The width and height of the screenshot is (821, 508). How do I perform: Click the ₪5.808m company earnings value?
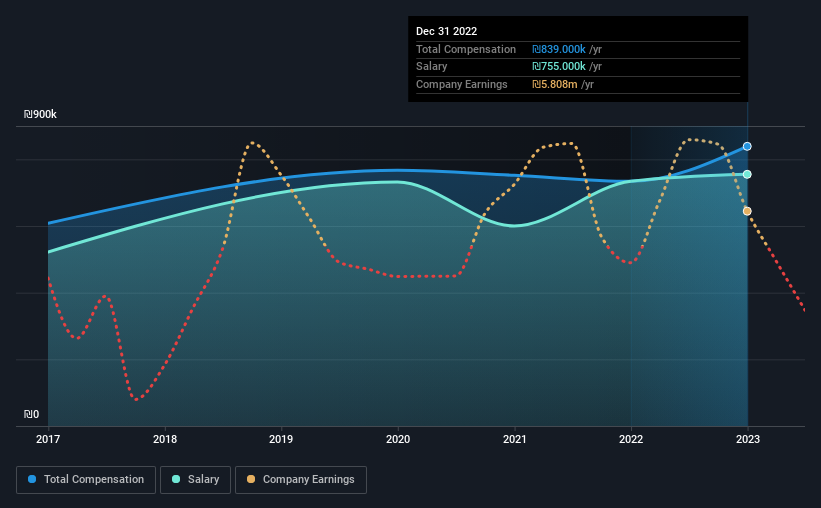coord(554,84)
